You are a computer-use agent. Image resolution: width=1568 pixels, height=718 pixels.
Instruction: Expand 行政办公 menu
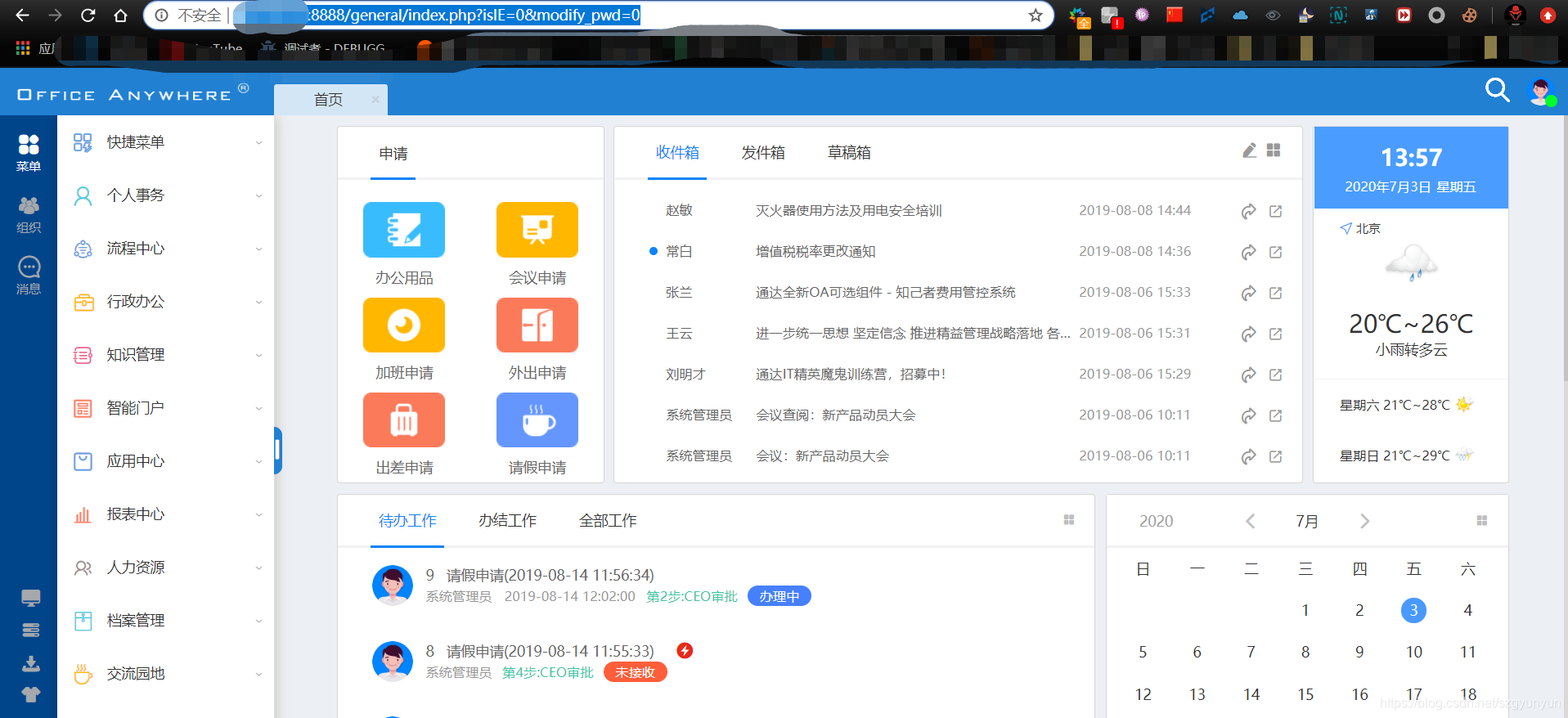click(165, 302)
